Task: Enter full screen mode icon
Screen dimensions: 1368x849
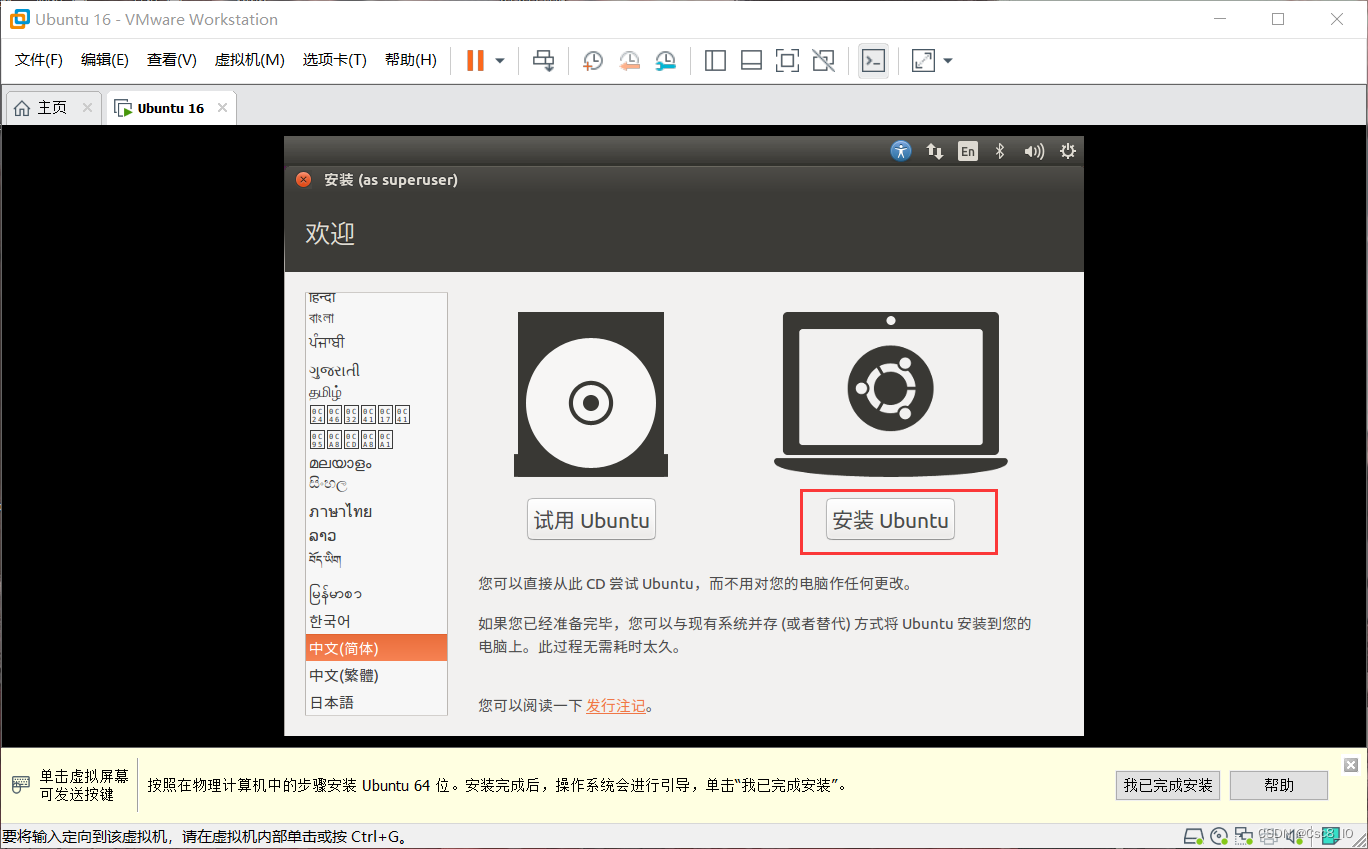Action: pos(787,61)
